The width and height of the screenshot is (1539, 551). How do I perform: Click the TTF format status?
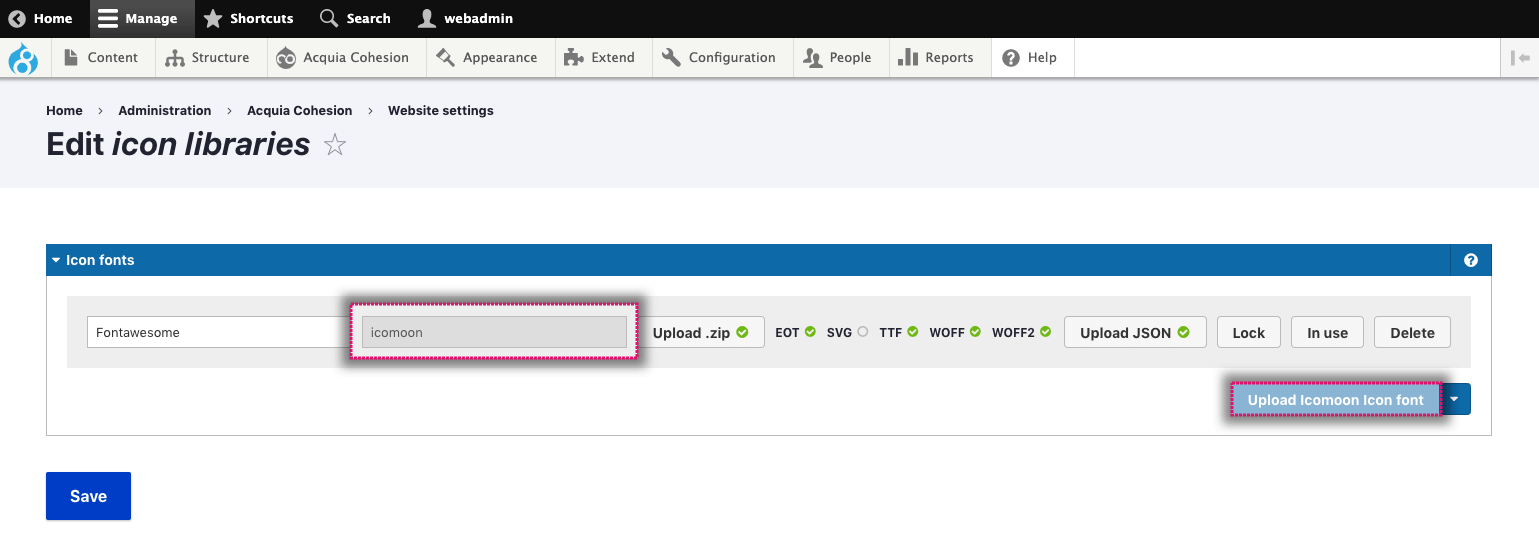[x=898, y=332]
